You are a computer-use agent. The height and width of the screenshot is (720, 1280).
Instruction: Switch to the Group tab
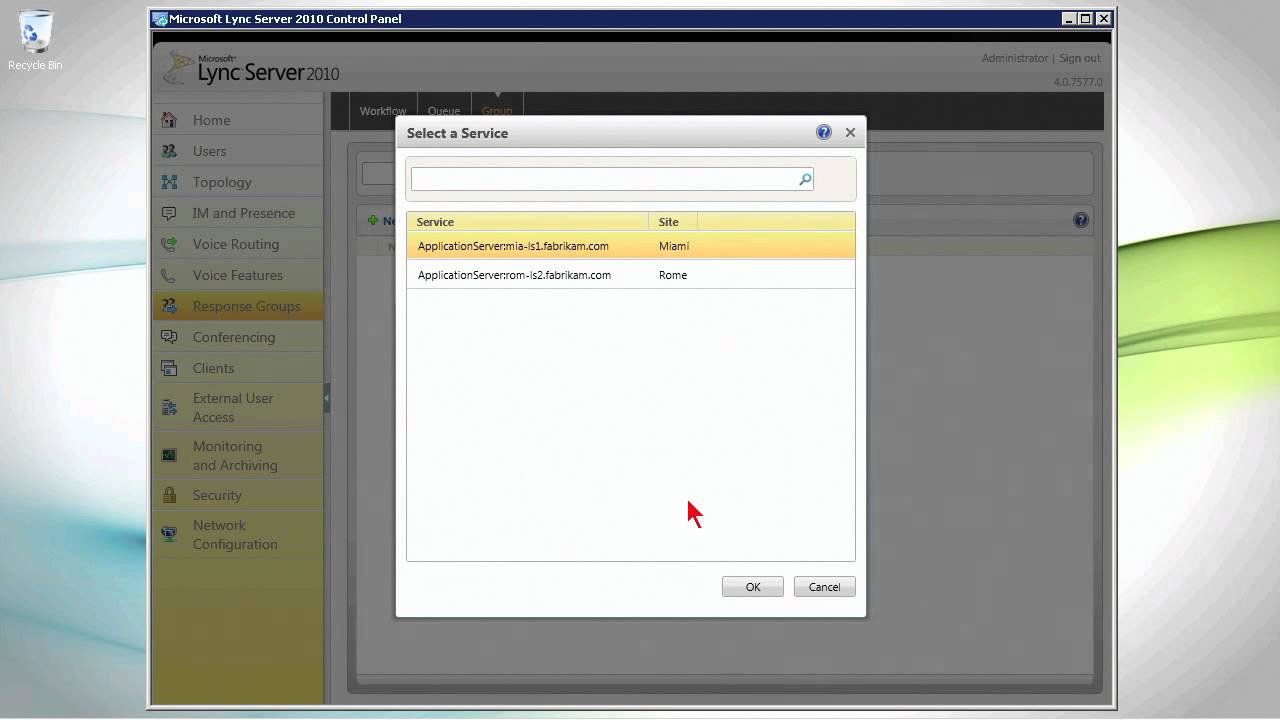tap(497, 111)
